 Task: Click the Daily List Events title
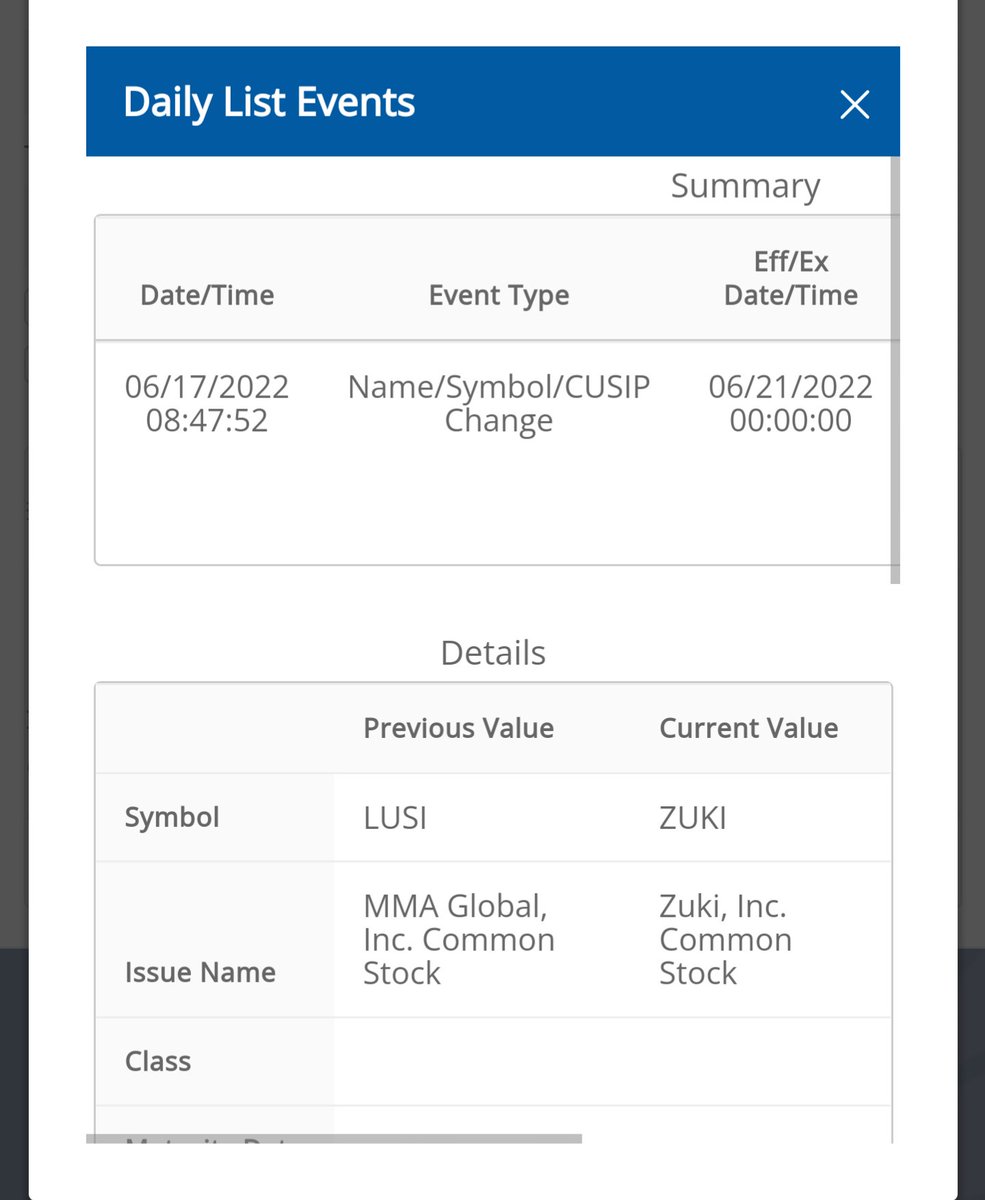269,102
